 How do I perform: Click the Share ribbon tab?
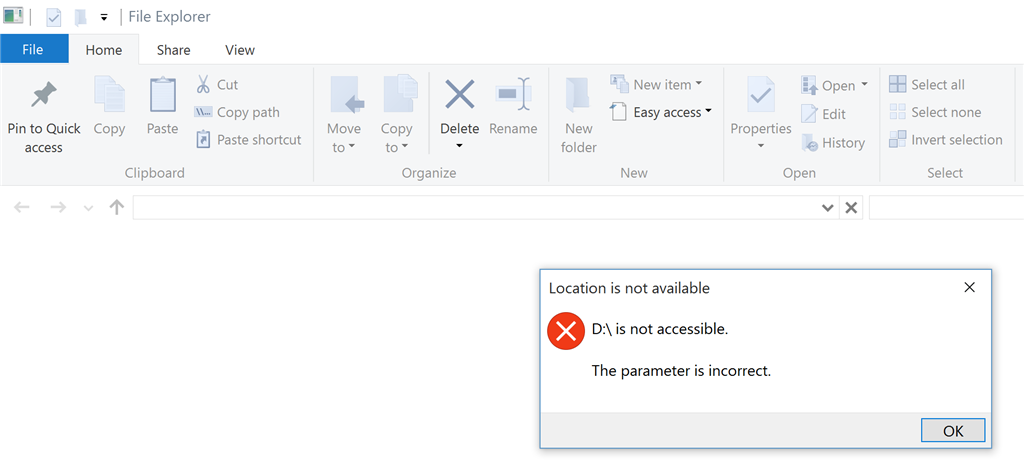174,50
